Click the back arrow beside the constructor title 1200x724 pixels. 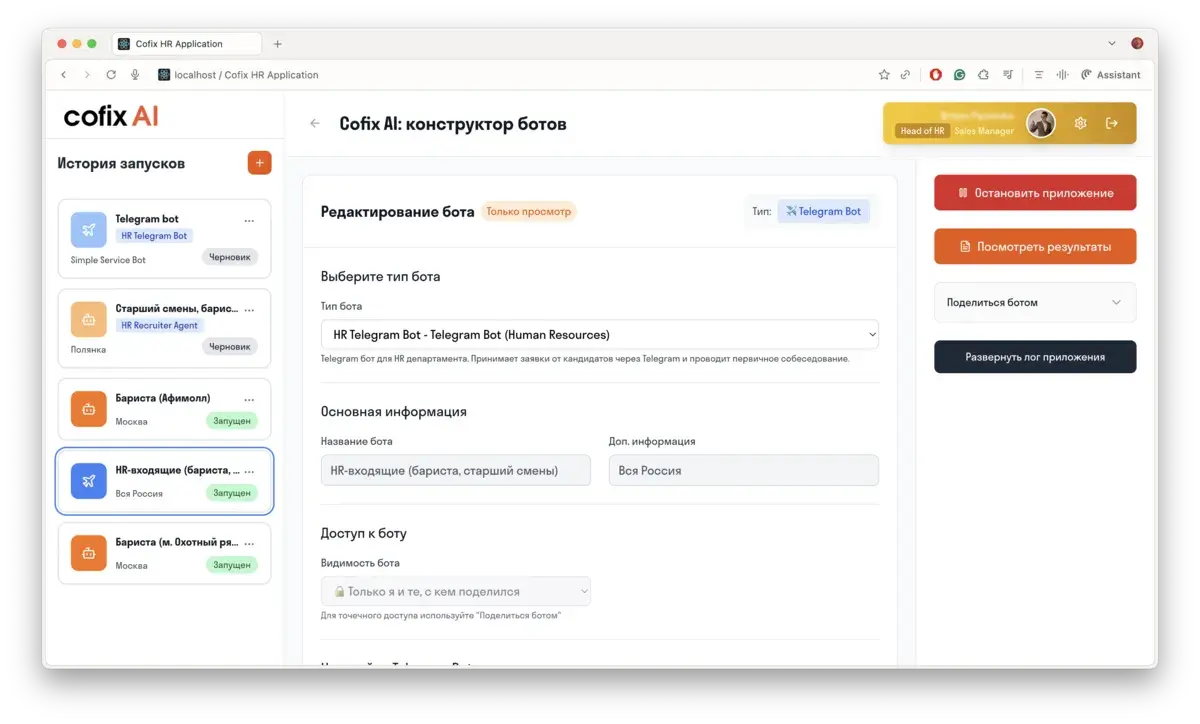315,124
